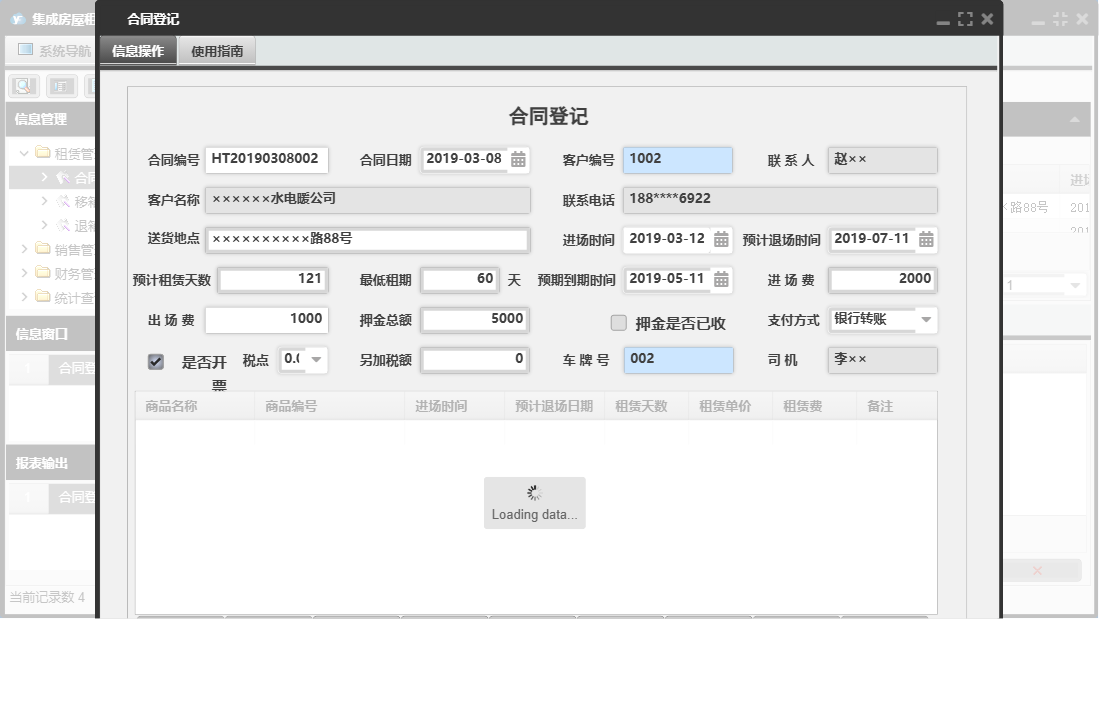Open the 支付方式 payment method dropdown
Image resolution: width=1099 pixels, height=715 pixels.
click(927, 321)
